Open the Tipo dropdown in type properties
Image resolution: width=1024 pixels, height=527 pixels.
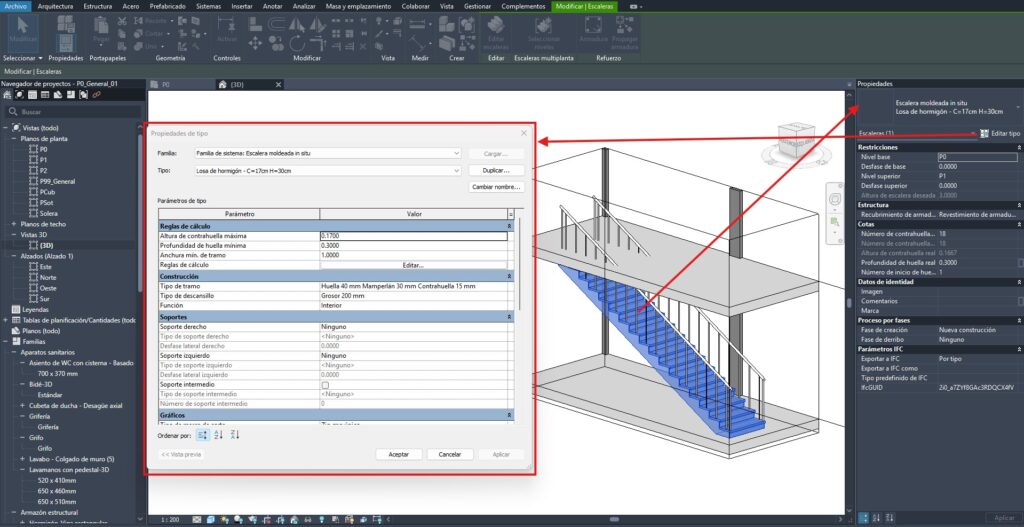pos(456,171)
